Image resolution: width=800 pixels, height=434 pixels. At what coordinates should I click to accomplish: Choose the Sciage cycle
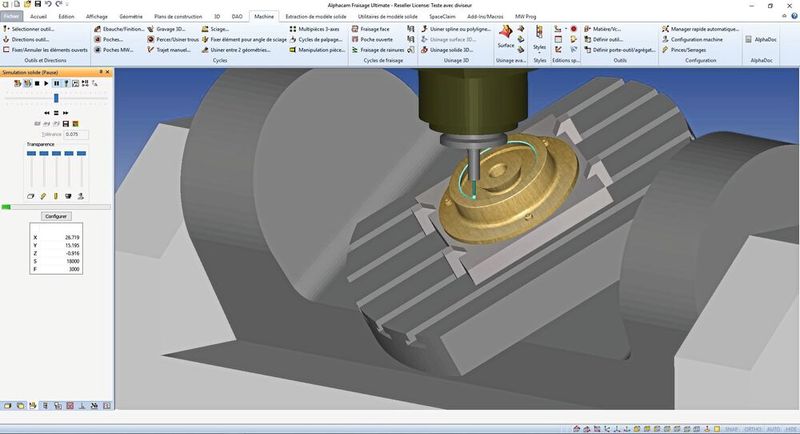[x=215, y=29]
